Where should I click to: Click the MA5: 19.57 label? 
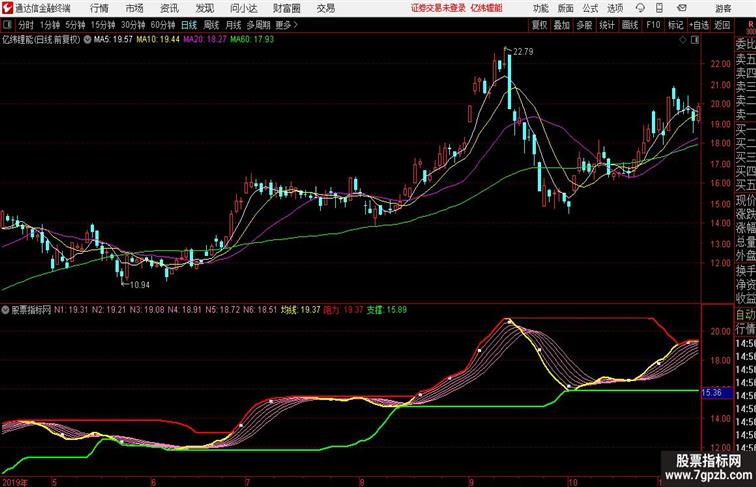coord(113,40)
